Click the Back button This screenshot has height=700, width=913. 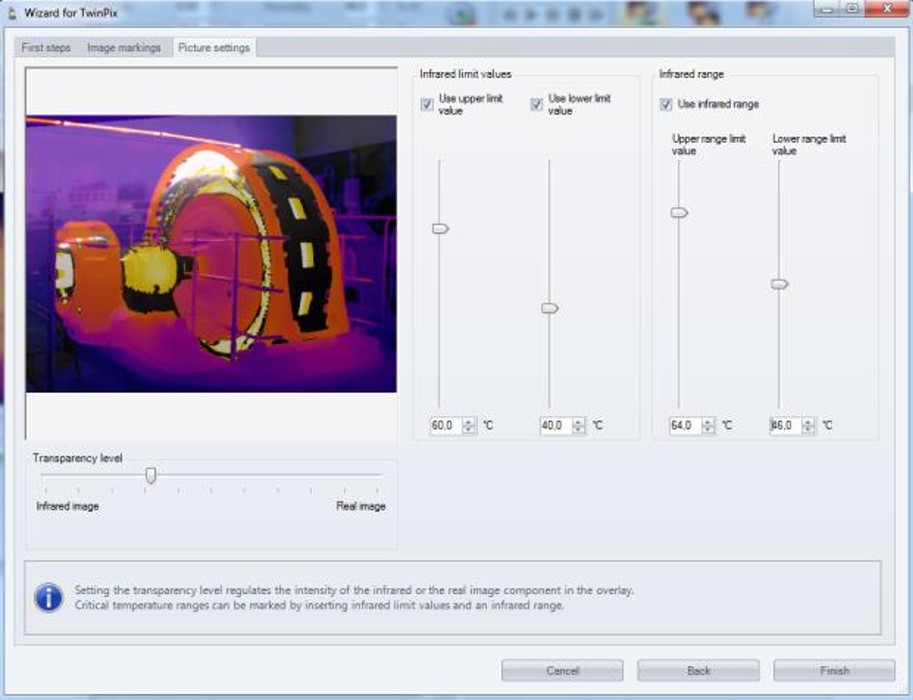(x=698, y=671)
